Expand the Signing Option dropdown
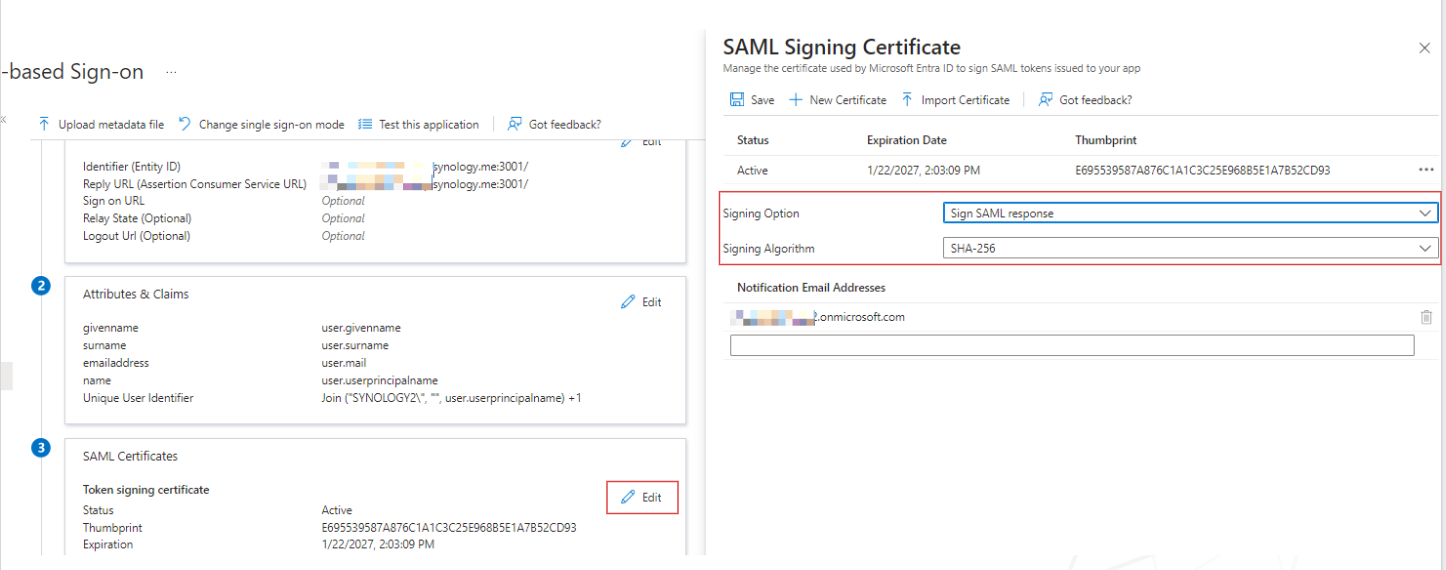Image resolution: width=1446 pixels, height=570 pixels. point(1190,213)
